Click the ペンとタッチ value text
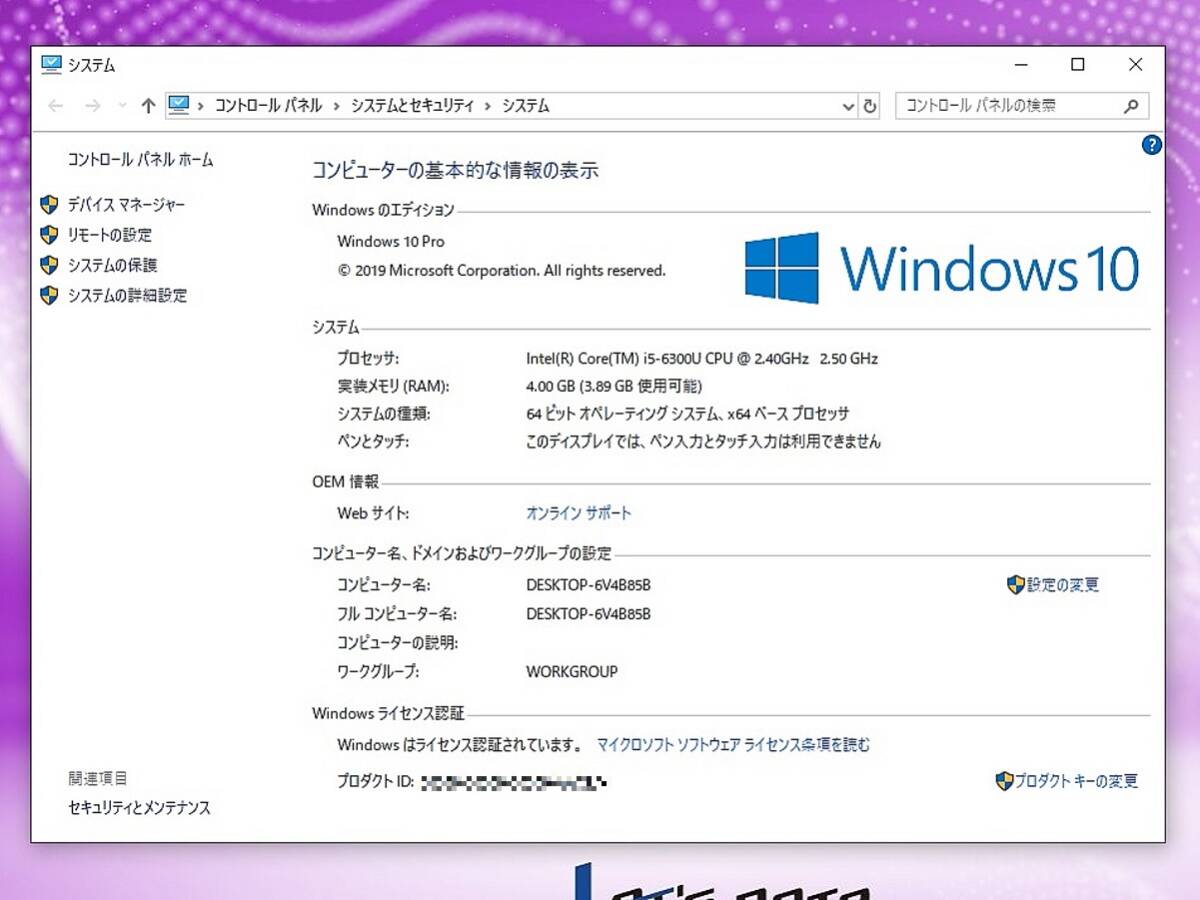This screenshot has width=1200, height=900. pyautogui.click(x=703, y=441)
